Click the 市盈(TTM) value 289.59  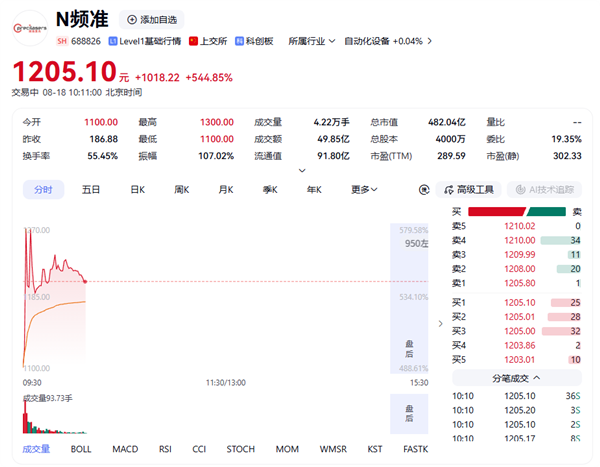coord(451,156)
